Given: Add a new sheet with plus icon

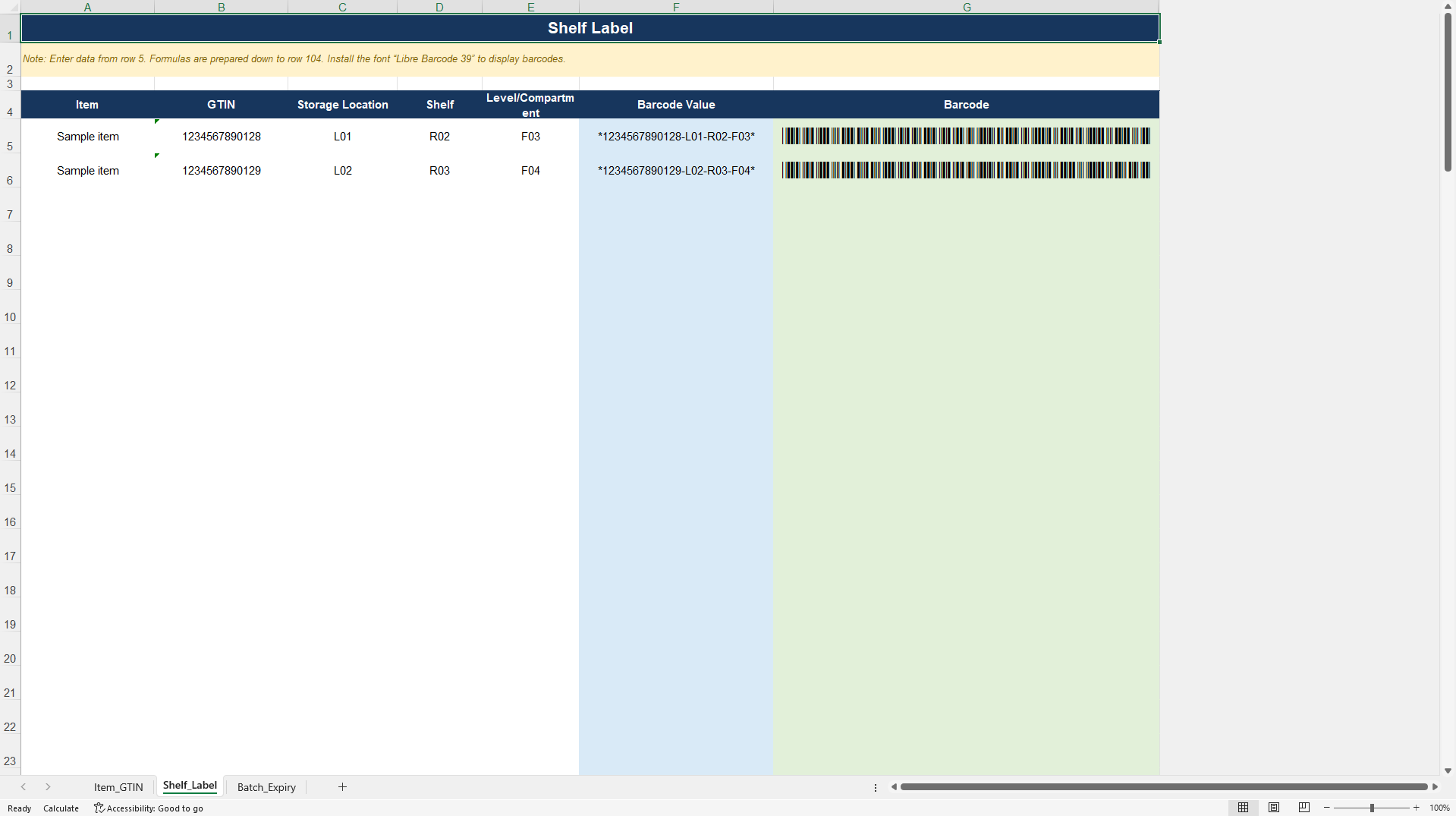Looking at the screenshot, I should 342,787.
